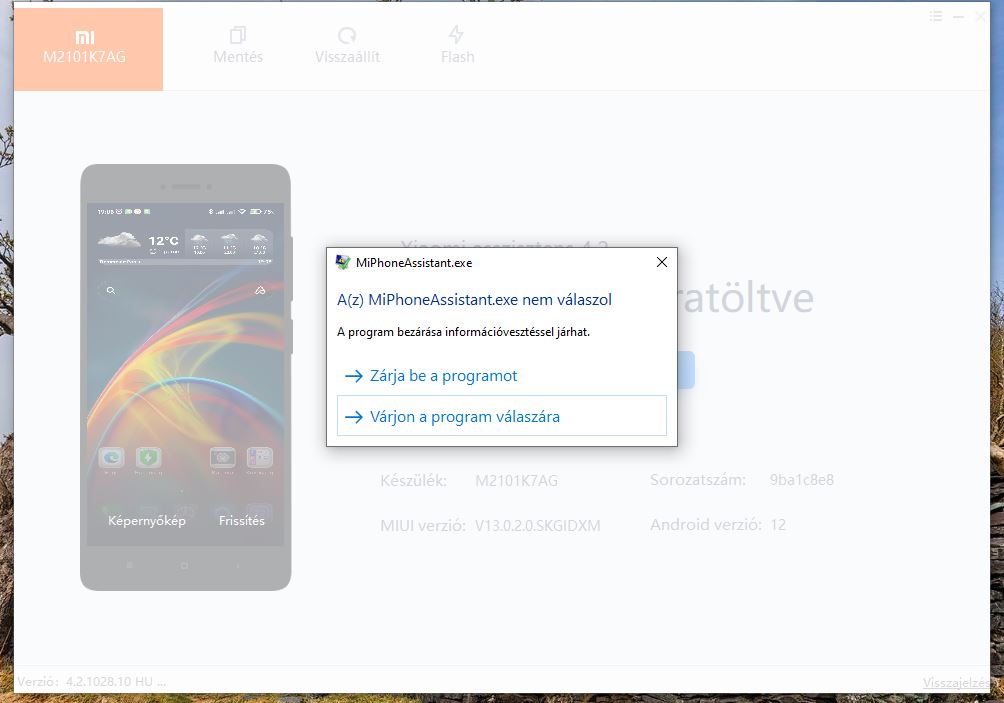The image size is (1004, 703).
Task: Choose Várjon a program válaszára option
Action: [501, 416]
